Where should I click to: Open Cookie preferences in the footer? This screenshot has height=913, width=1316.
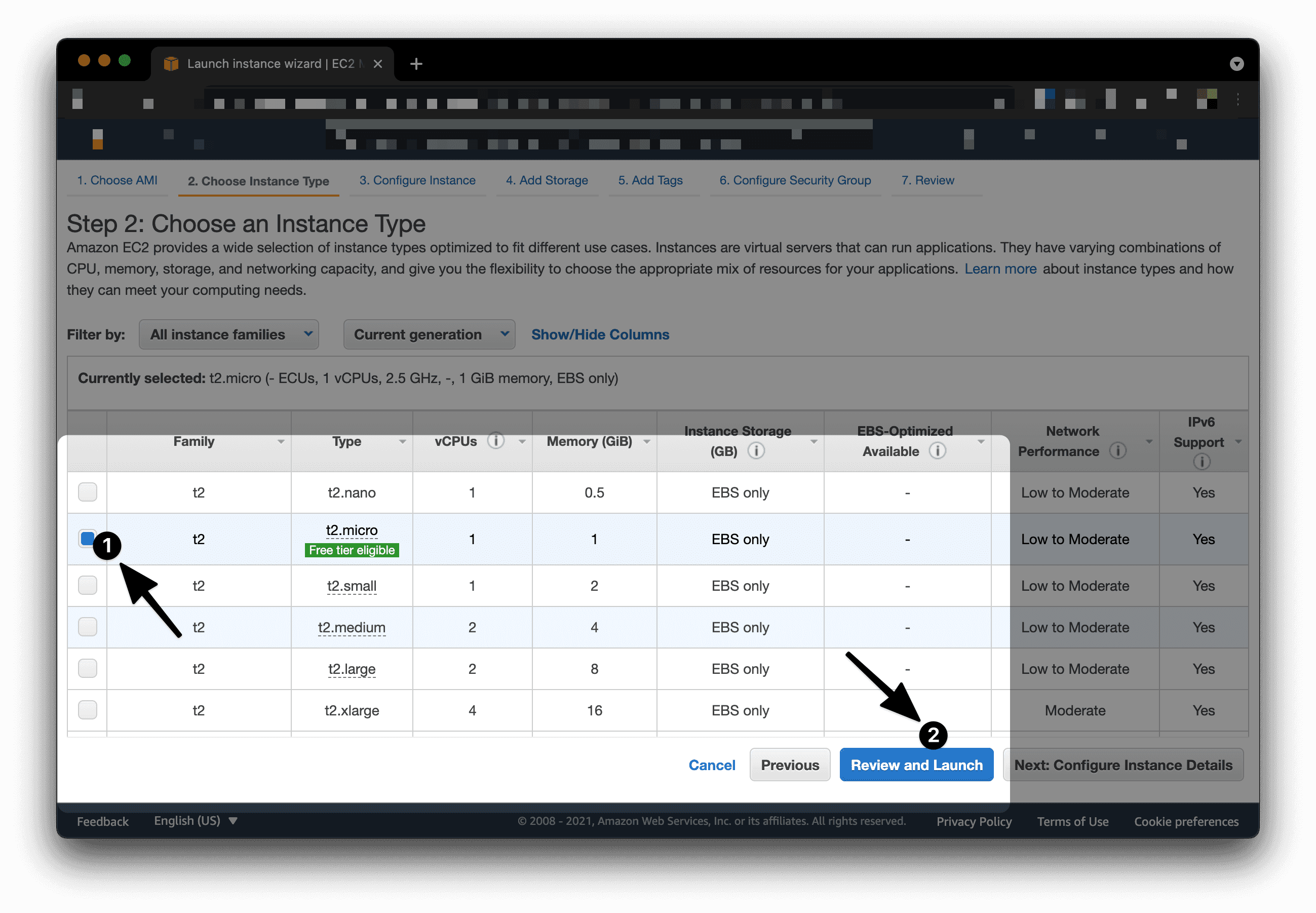click(x=1186, y=821)
